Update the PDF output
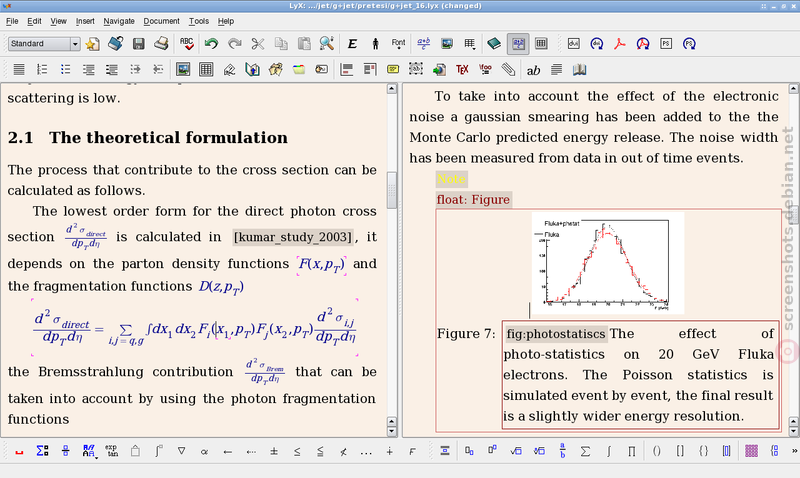Image resolution: width=800 pixels, height=478 pixels. (x=643, y=44)
